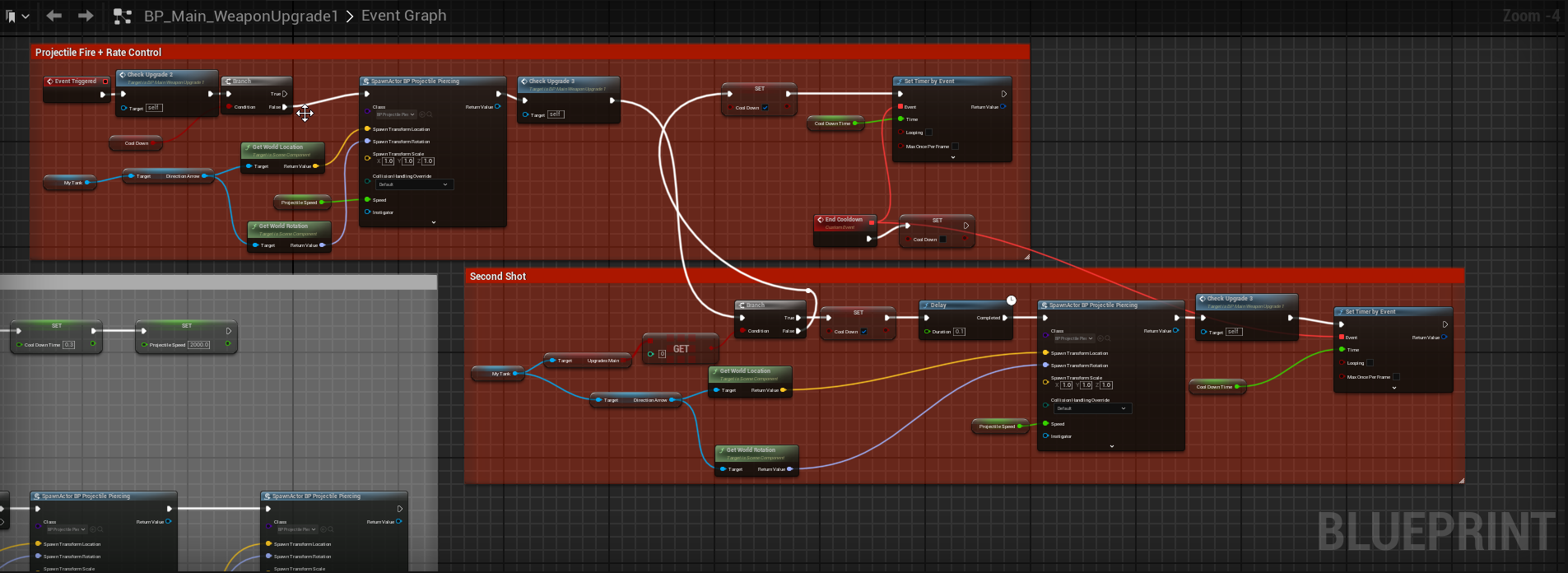
Task: Open the bookmarks dropdown in the toolbar
Action: pos(17,16)
